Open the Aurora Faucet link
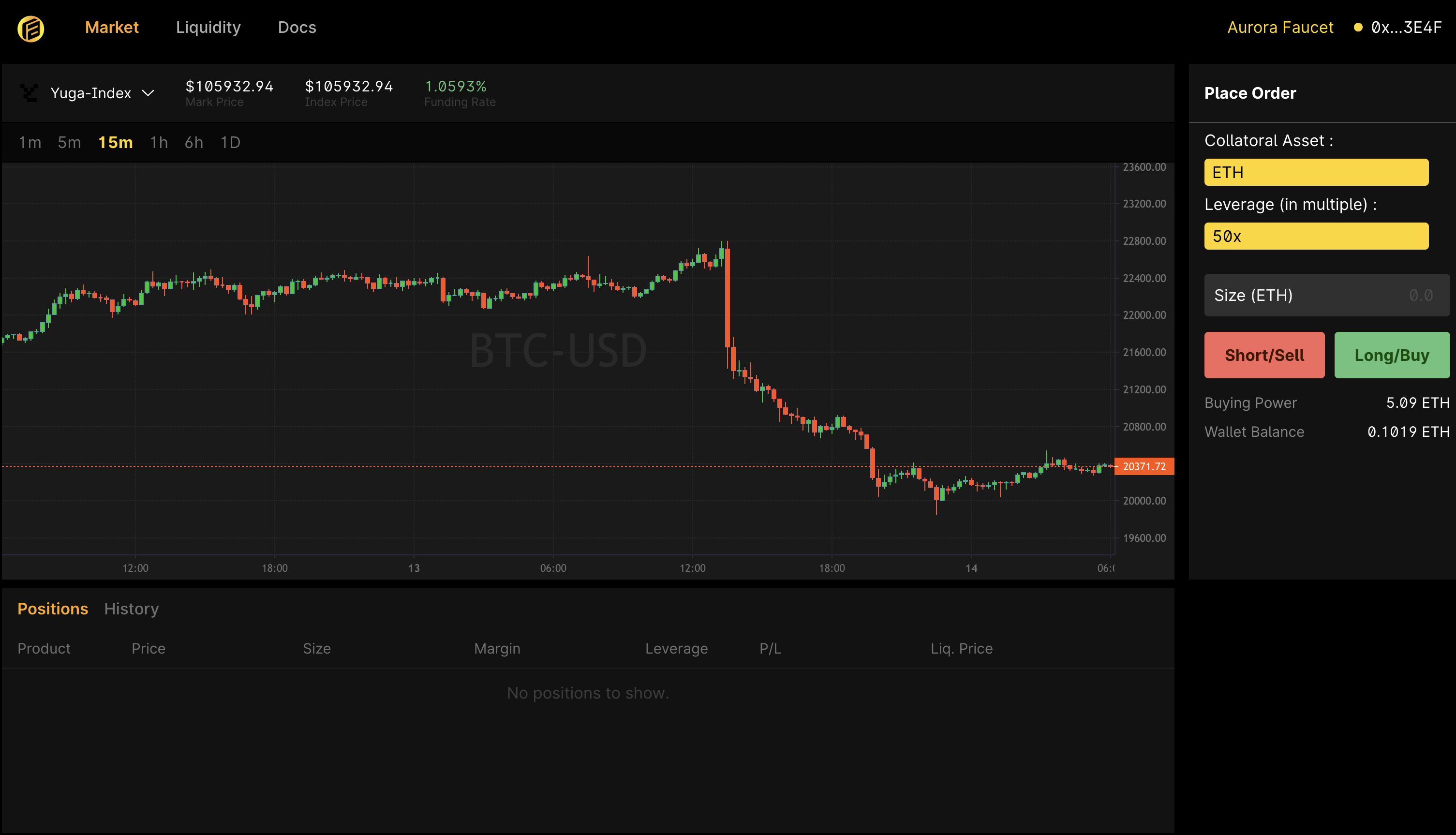The height and width of the screenshot is (835, 1456). [x=1280, y=28]
